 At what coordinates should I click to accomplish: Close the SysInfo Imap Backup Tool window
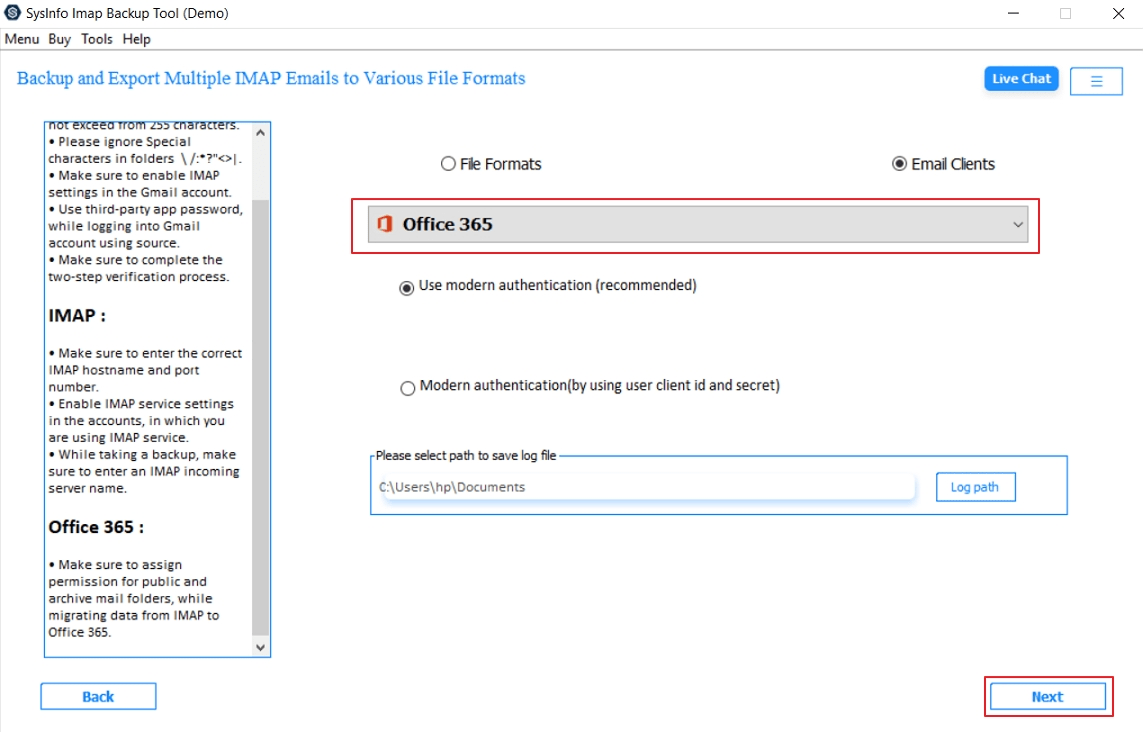tap(1118, 13)
